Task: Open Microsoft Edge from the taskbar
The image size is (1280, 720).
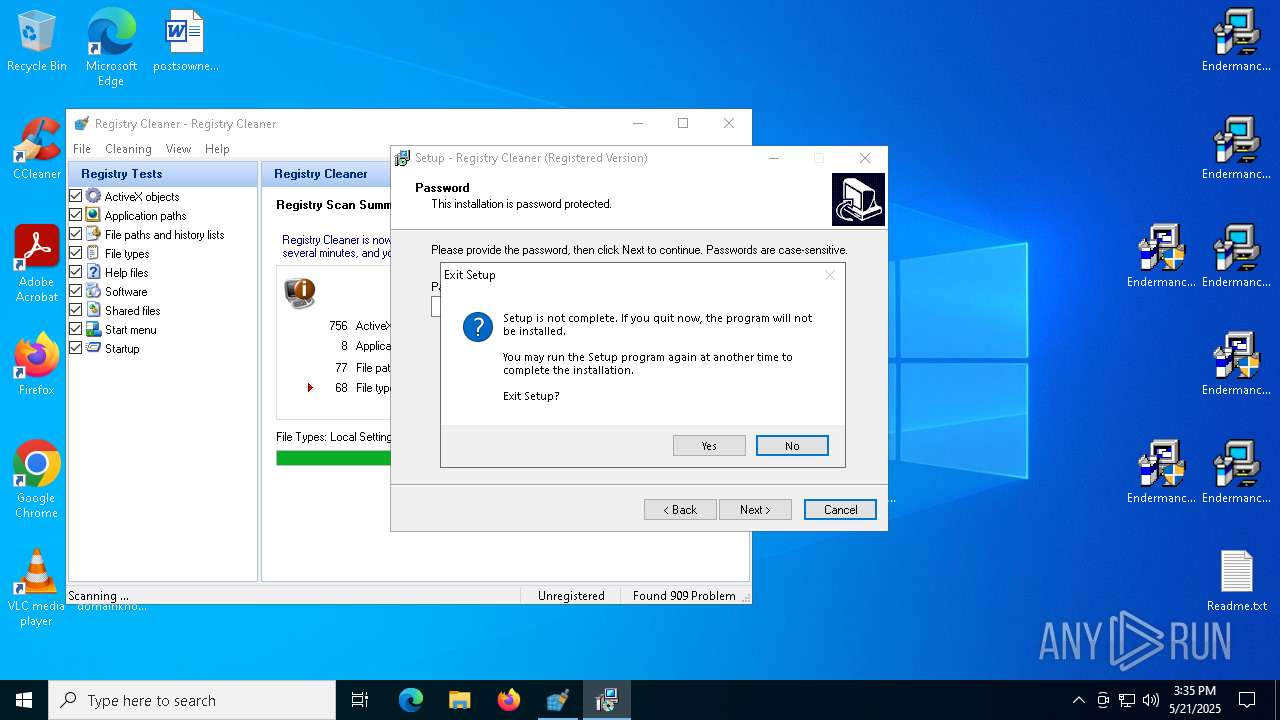Action: tap(411, 700)
